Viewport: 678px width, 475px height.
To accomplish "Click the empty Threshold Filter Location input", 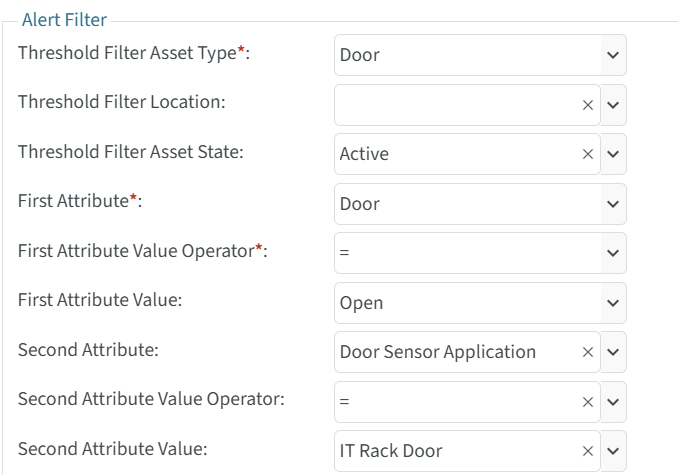I will [x=455, y=105].
